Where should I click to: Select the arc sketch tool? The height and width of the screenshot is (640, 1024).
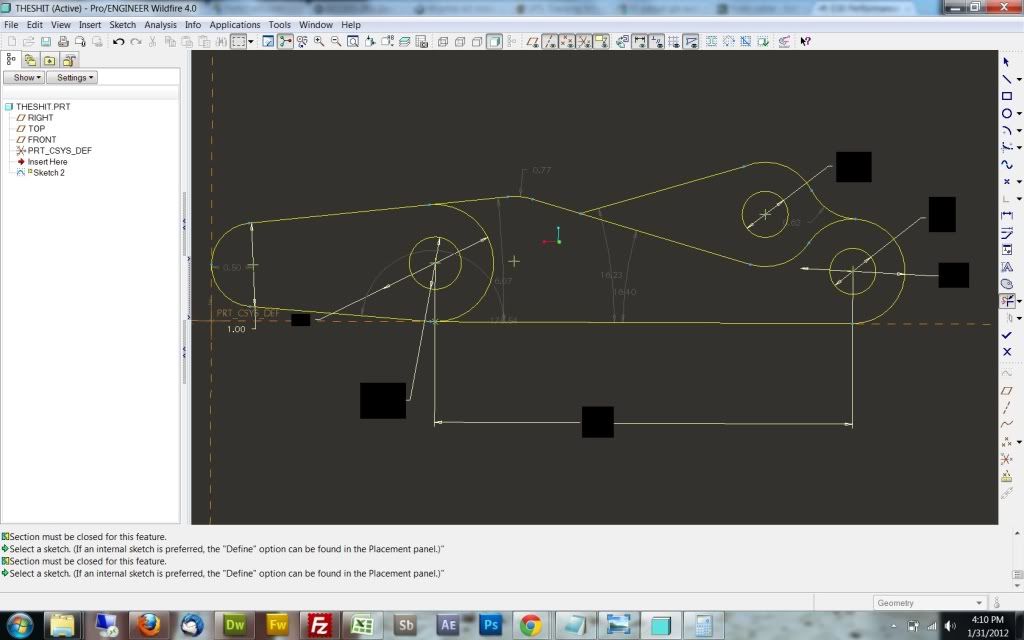pos(1006,131)
